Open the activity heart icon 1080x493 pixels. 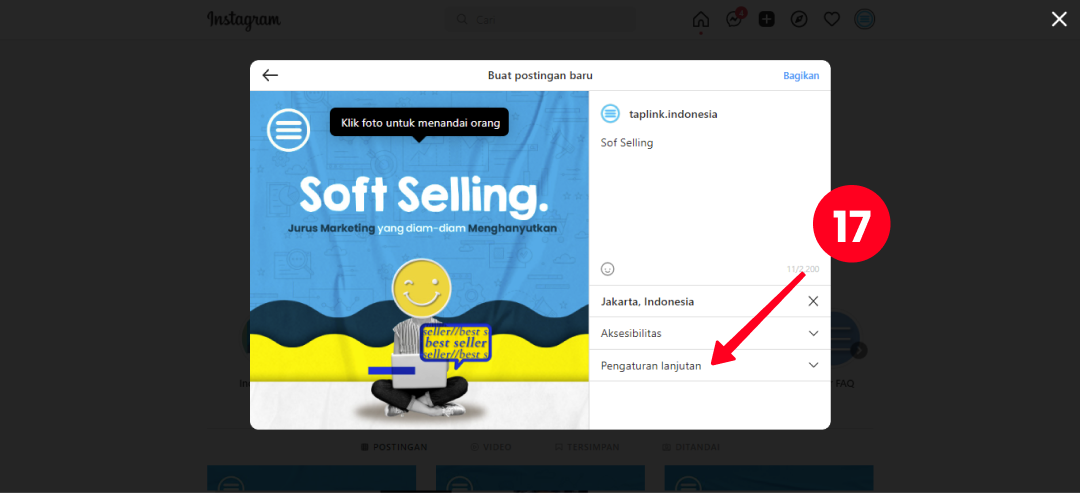point(832,19)
